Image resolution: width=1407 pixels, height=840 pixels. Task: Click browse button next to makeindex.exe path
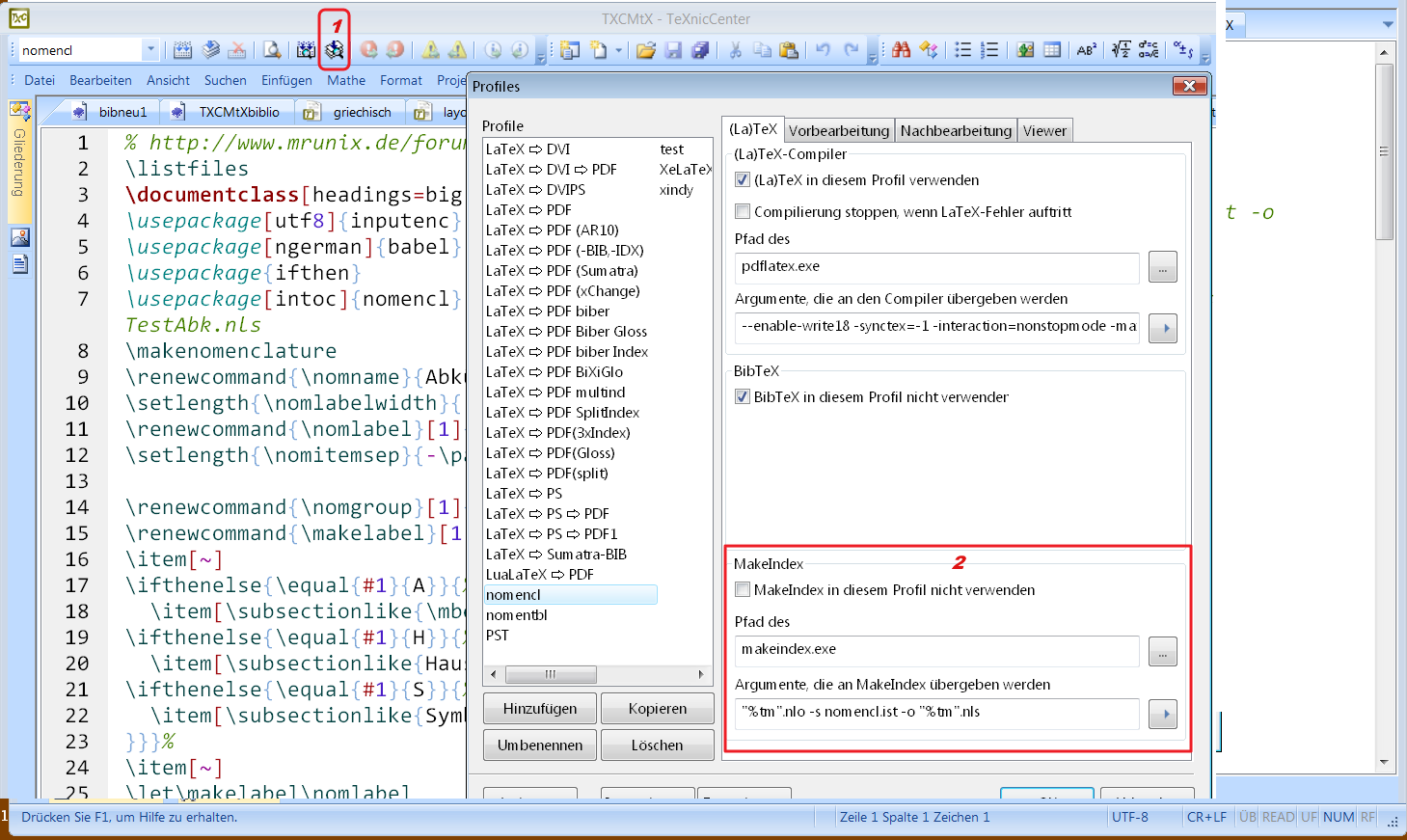[x=1163, y=652]
